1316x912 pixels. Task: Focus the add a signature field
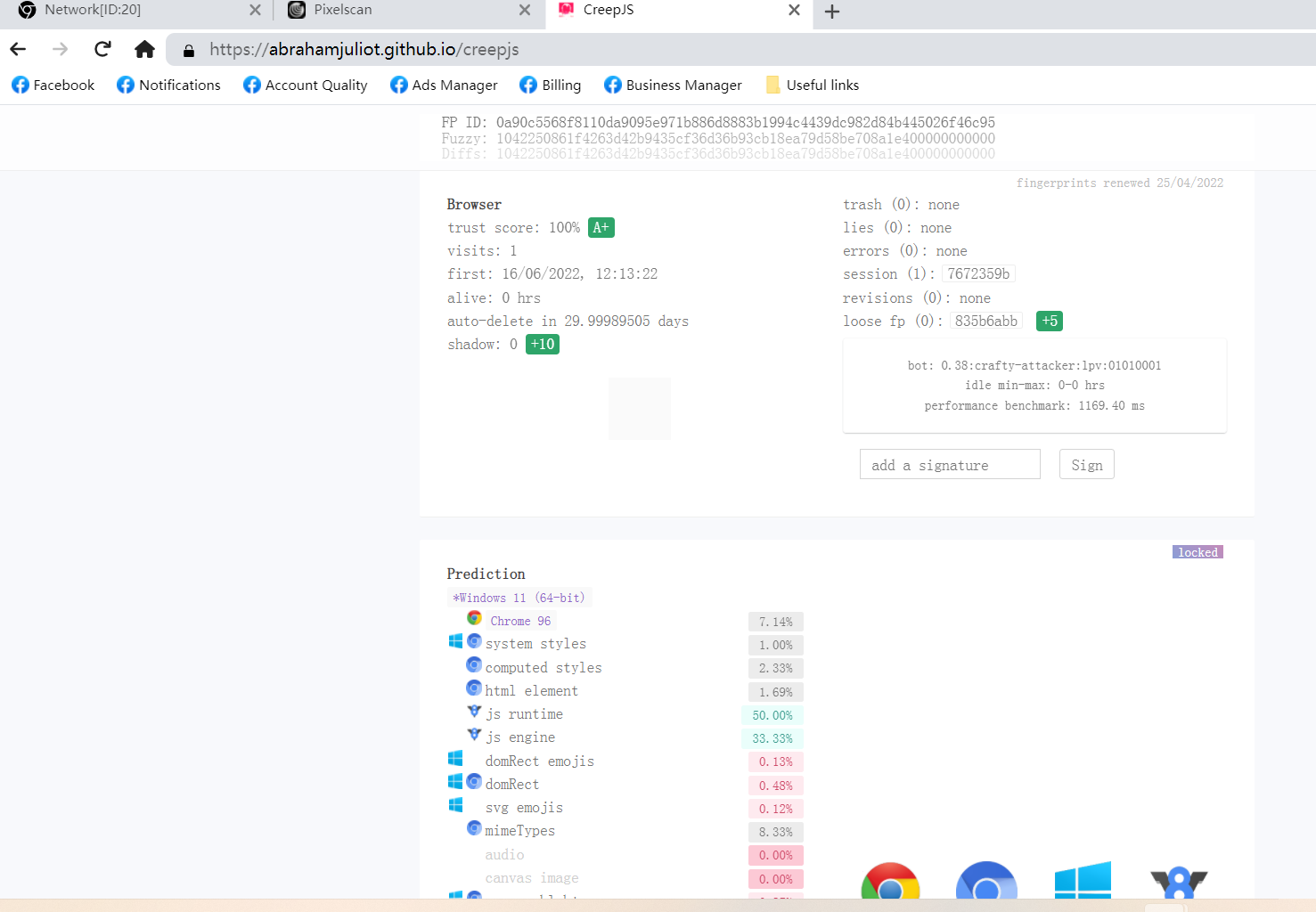pyautogui.click(x=949, y=465)
